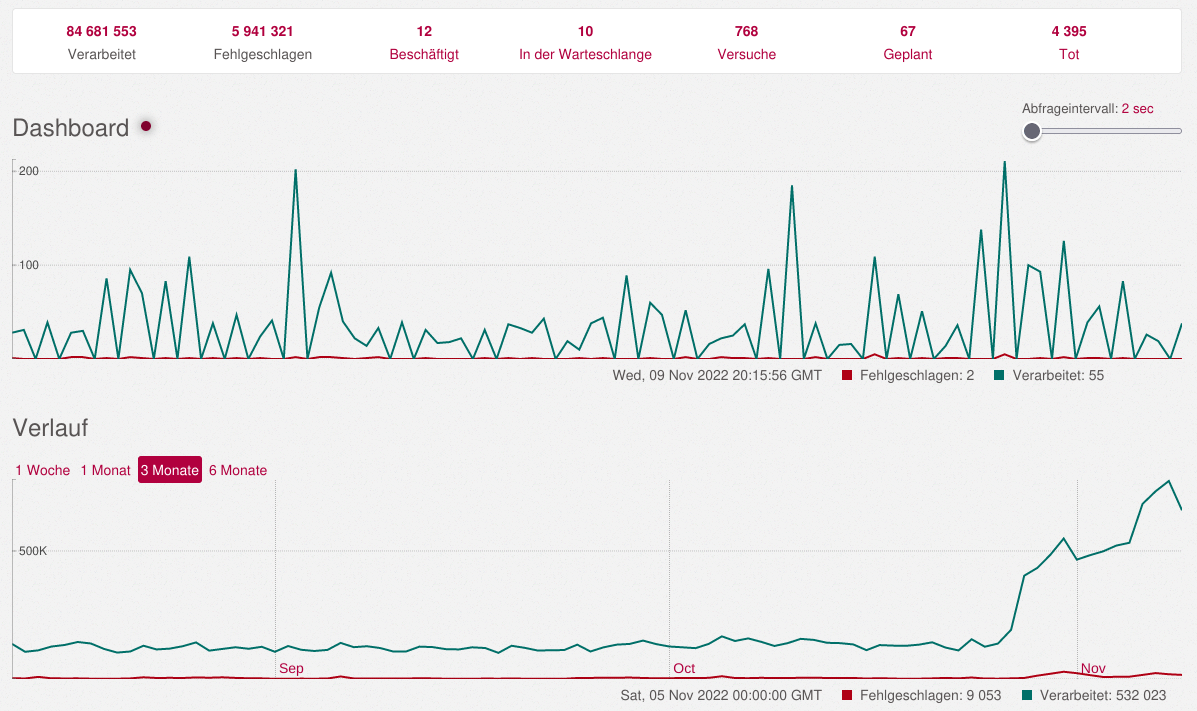1197x711 pixels.
Task: Click the Oct marker on Verlauf chart
Action: (x=684, y=668)
